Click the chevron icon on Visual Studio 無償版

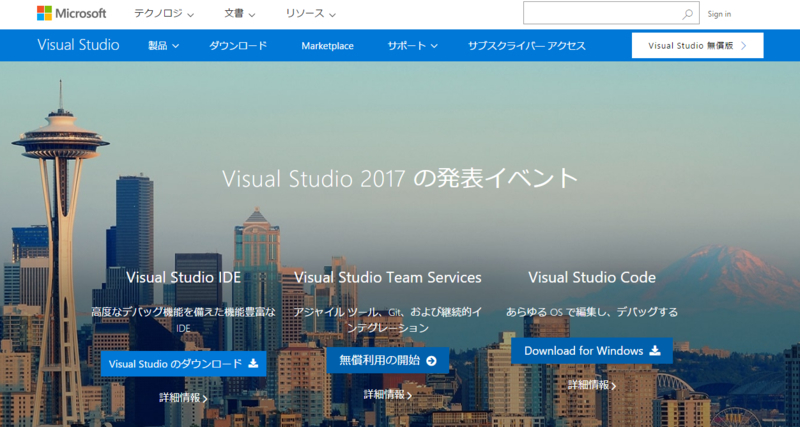click(x=743, y=45)
